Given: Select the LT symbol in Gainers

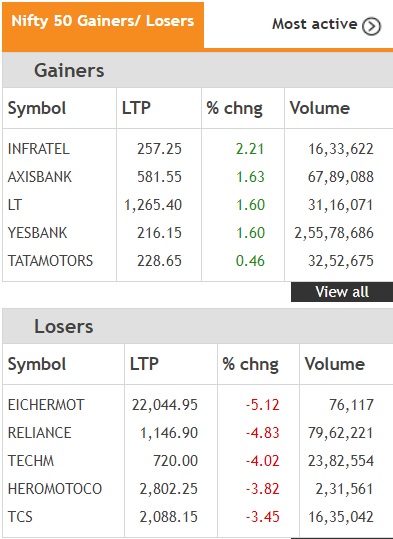Looking at the screenshot, I should click(x=14, y=205).
